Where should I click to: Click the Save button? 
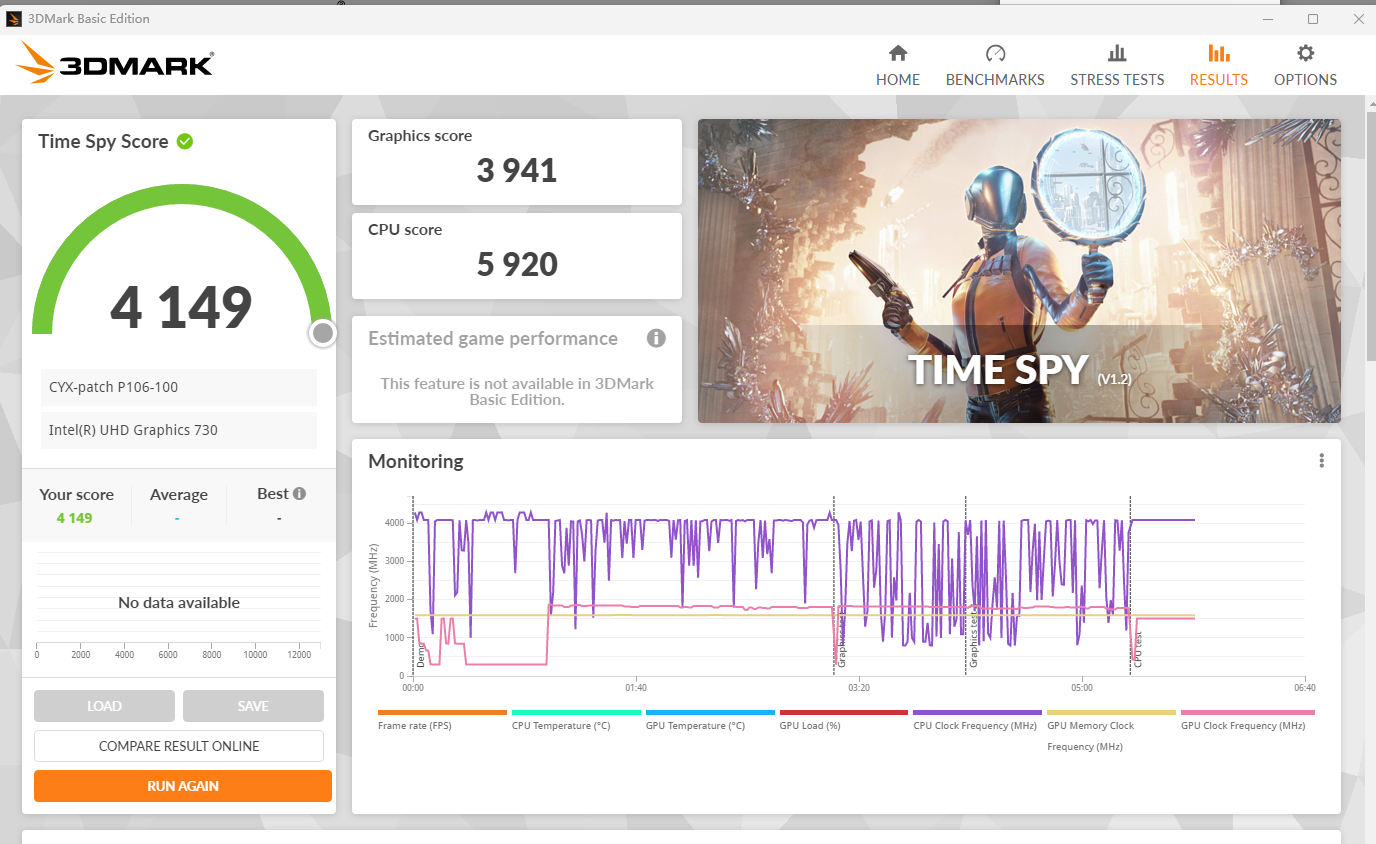253,706
